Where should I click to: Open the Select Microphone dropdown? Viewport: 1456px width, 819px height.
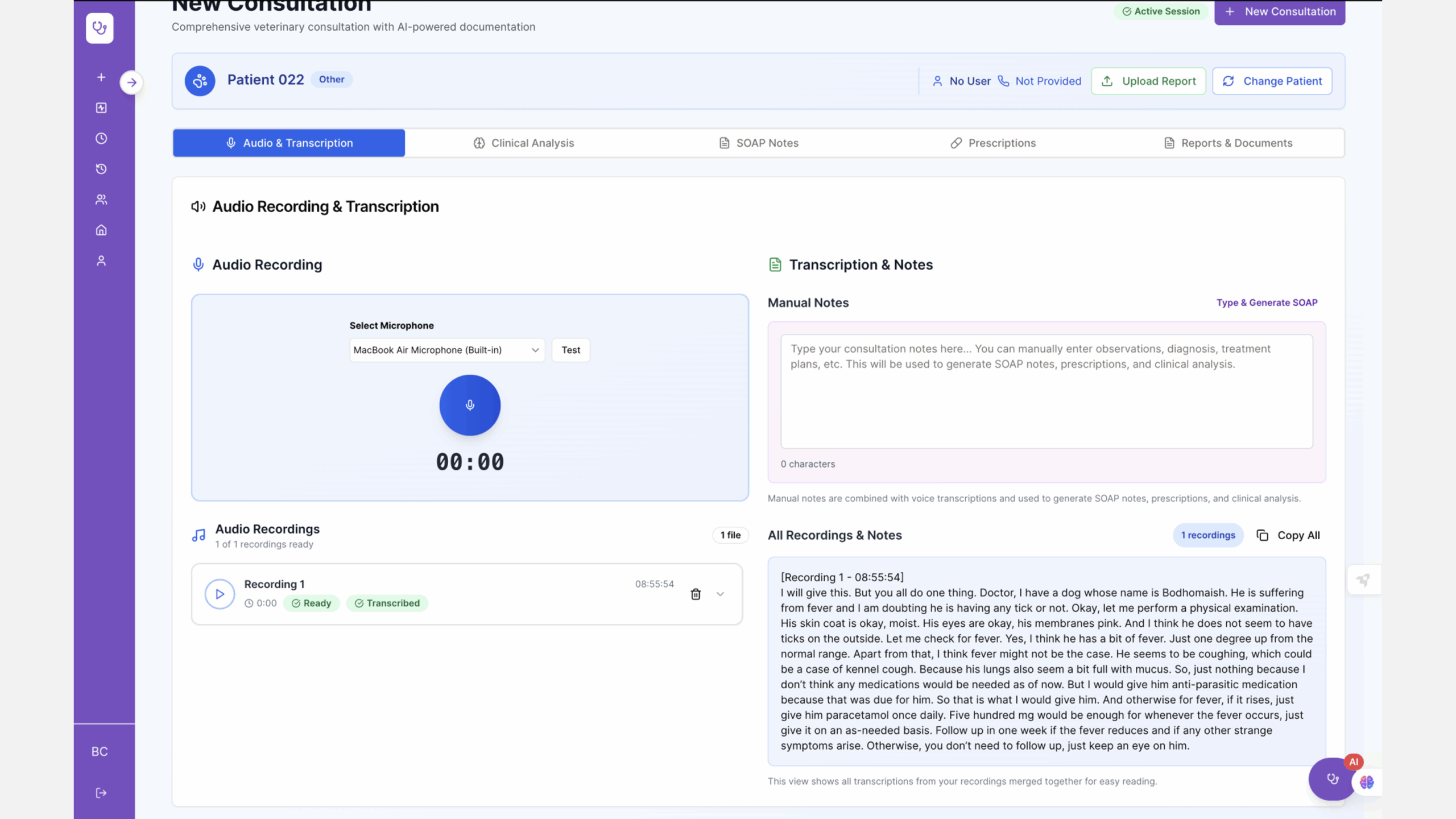point(446,350)
